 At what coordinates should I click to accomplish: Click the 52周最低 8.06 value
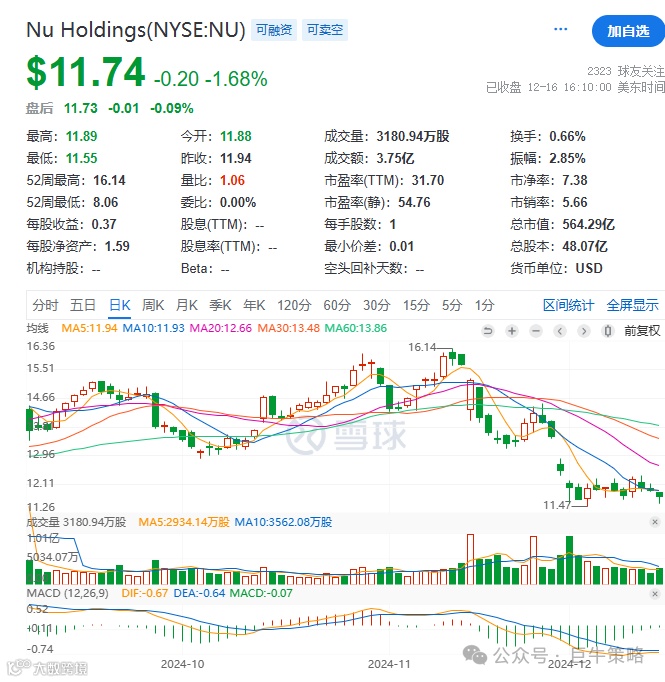pos(105,203)
